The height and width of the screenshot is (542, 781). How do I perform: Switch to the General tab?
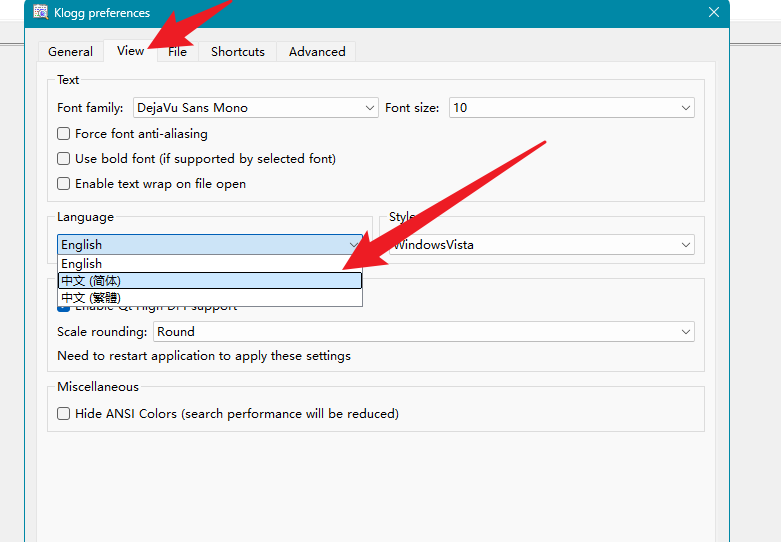(70, 51)
